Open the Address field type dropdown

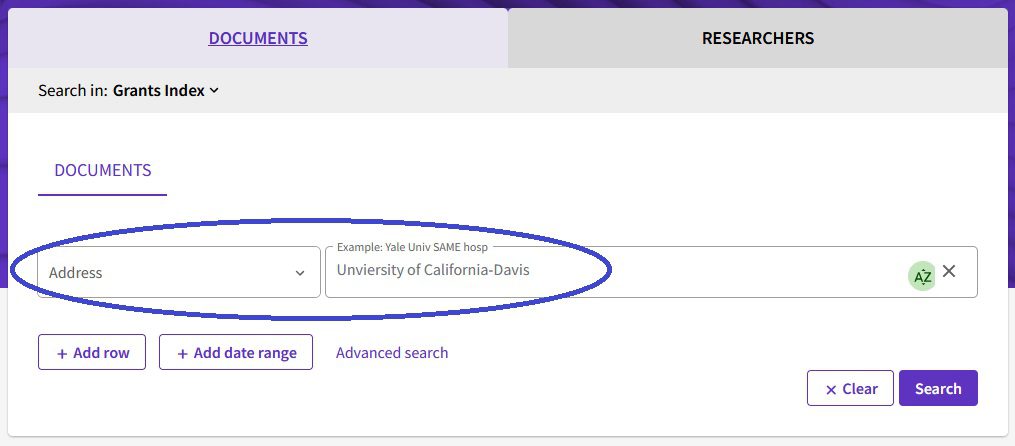coord(165,272)
